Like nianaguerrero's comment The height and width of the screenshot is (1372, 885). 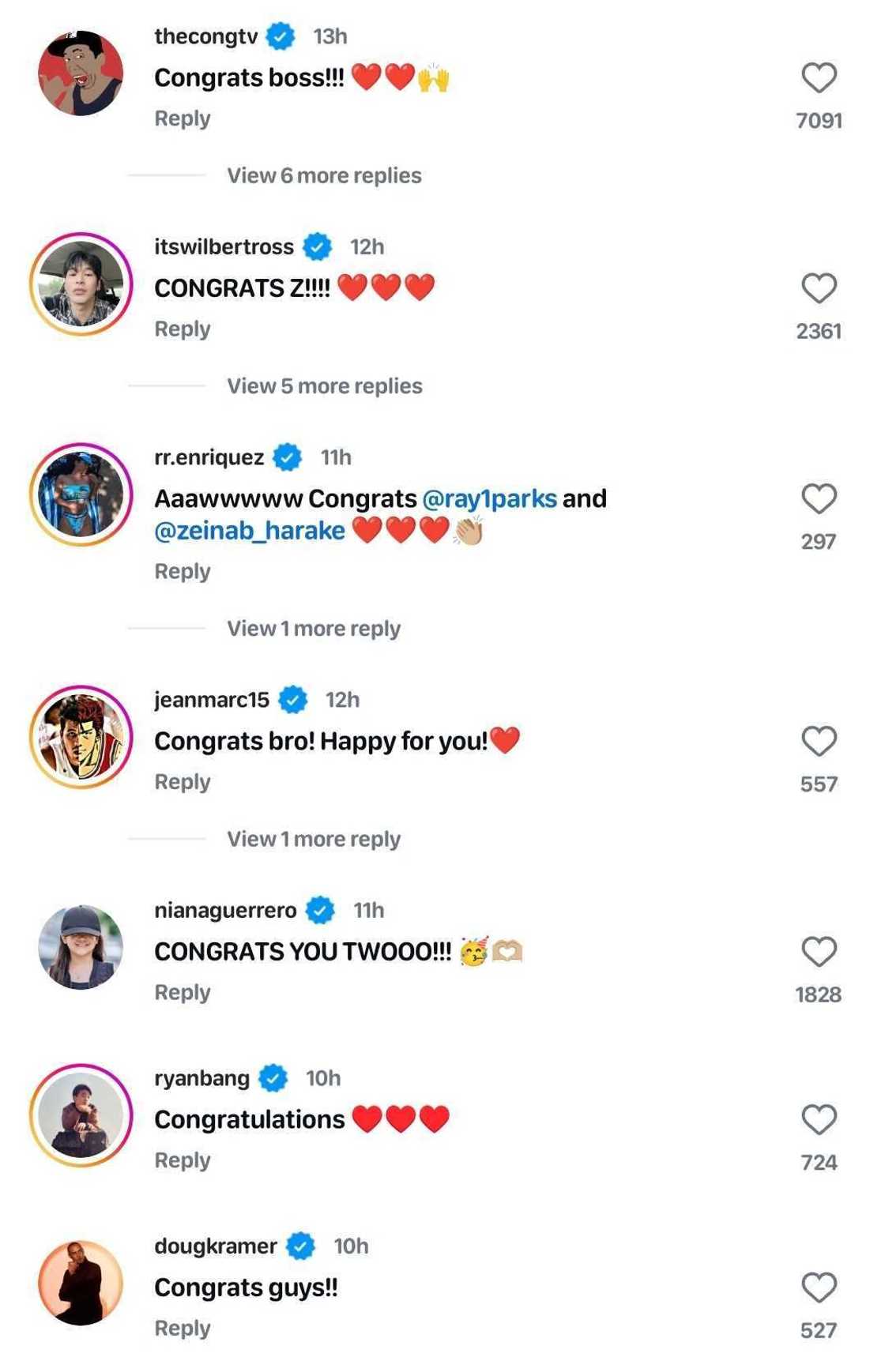click(820, 949)
